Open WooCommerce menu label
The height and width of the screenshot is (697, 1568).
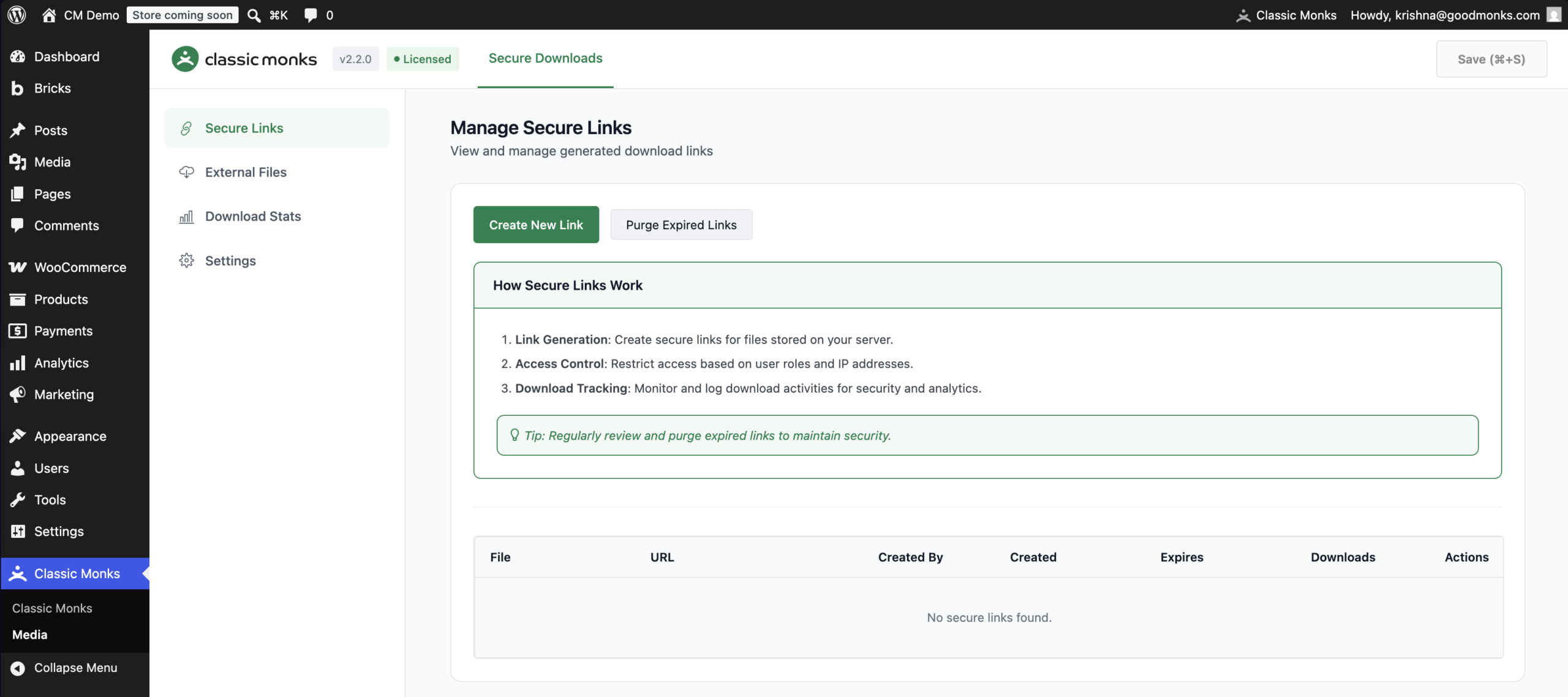80,267
